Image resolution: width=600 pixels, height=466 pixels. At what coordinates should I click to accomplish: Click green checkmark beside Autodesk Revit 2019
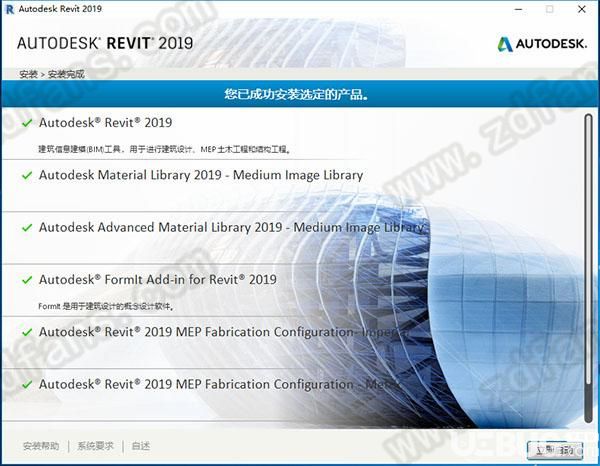pyautogui.click(x=27, y=123)
